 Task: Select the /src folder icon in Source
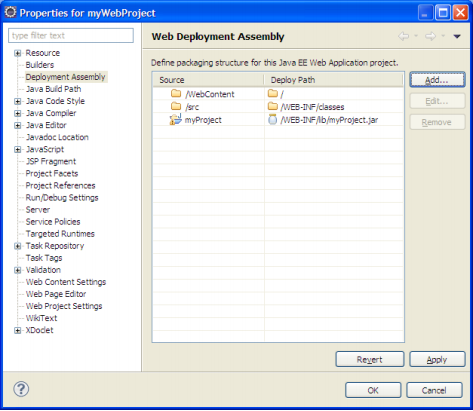point(176,106)
